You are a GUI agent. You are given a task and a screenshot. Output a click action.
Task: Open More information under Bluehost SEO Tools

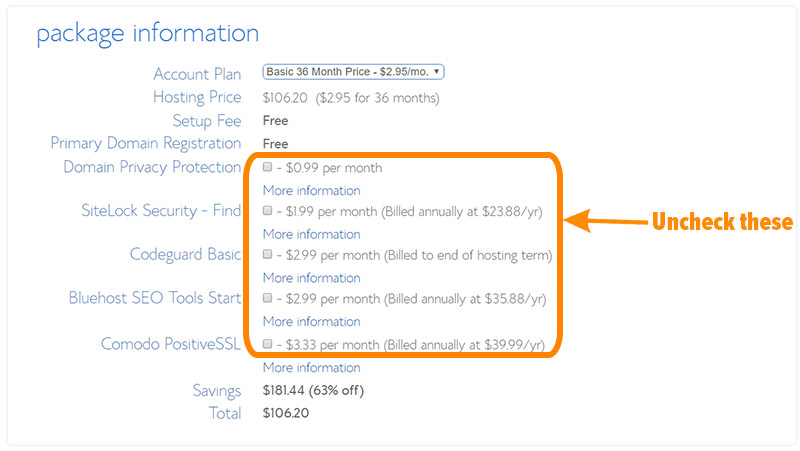[x=311, y=321]
